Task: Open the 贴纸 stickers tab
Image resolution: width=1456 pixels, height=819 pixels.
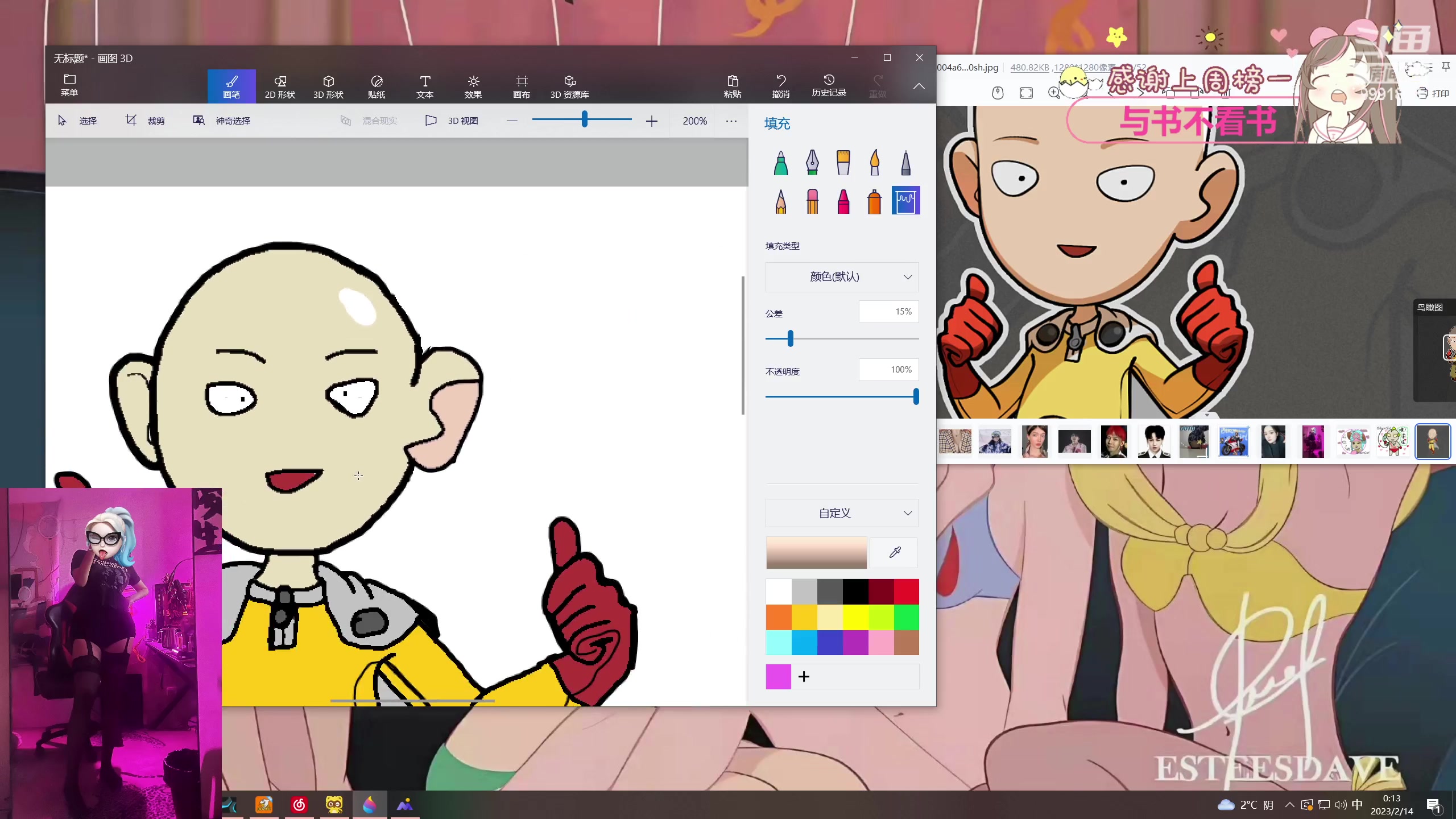Action: click(x=377, y=86)
